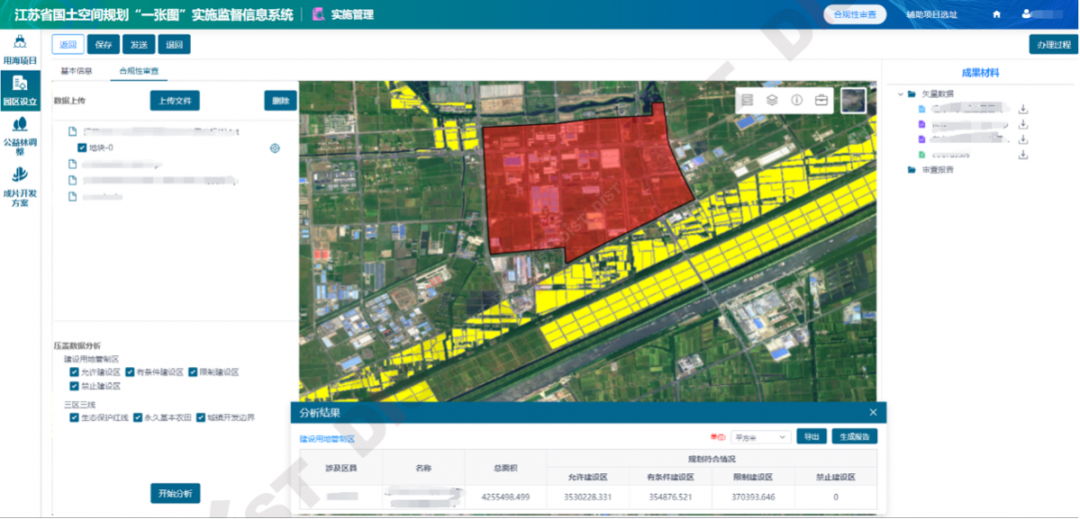The image size is (1080, 519).
Task: Open the 平方米 unit dropdown
Action: (x=760, y=437)
